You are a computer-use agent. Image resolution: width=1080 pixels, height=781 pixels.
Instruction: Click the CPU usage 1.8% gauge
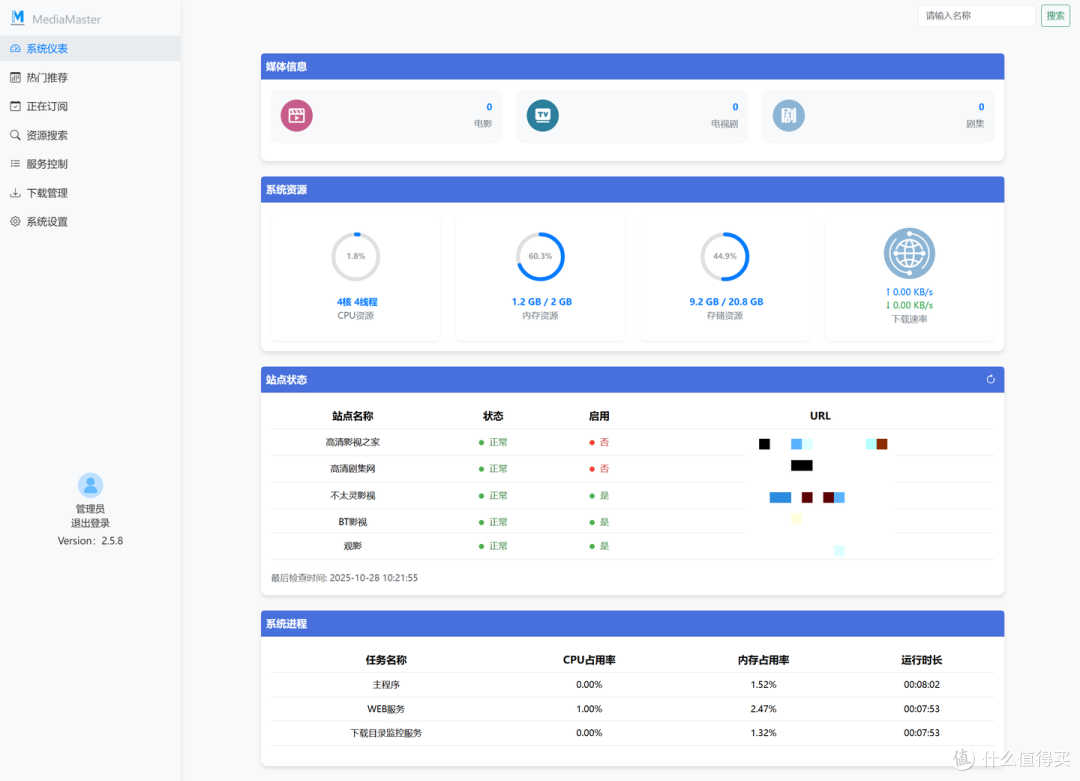point(355,256)
